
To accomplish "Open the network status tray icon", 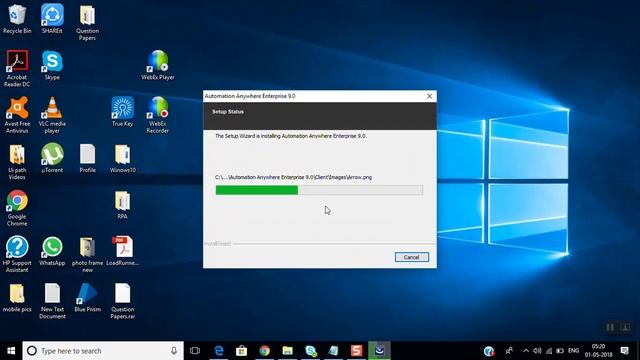I will (x=549, y=351).
